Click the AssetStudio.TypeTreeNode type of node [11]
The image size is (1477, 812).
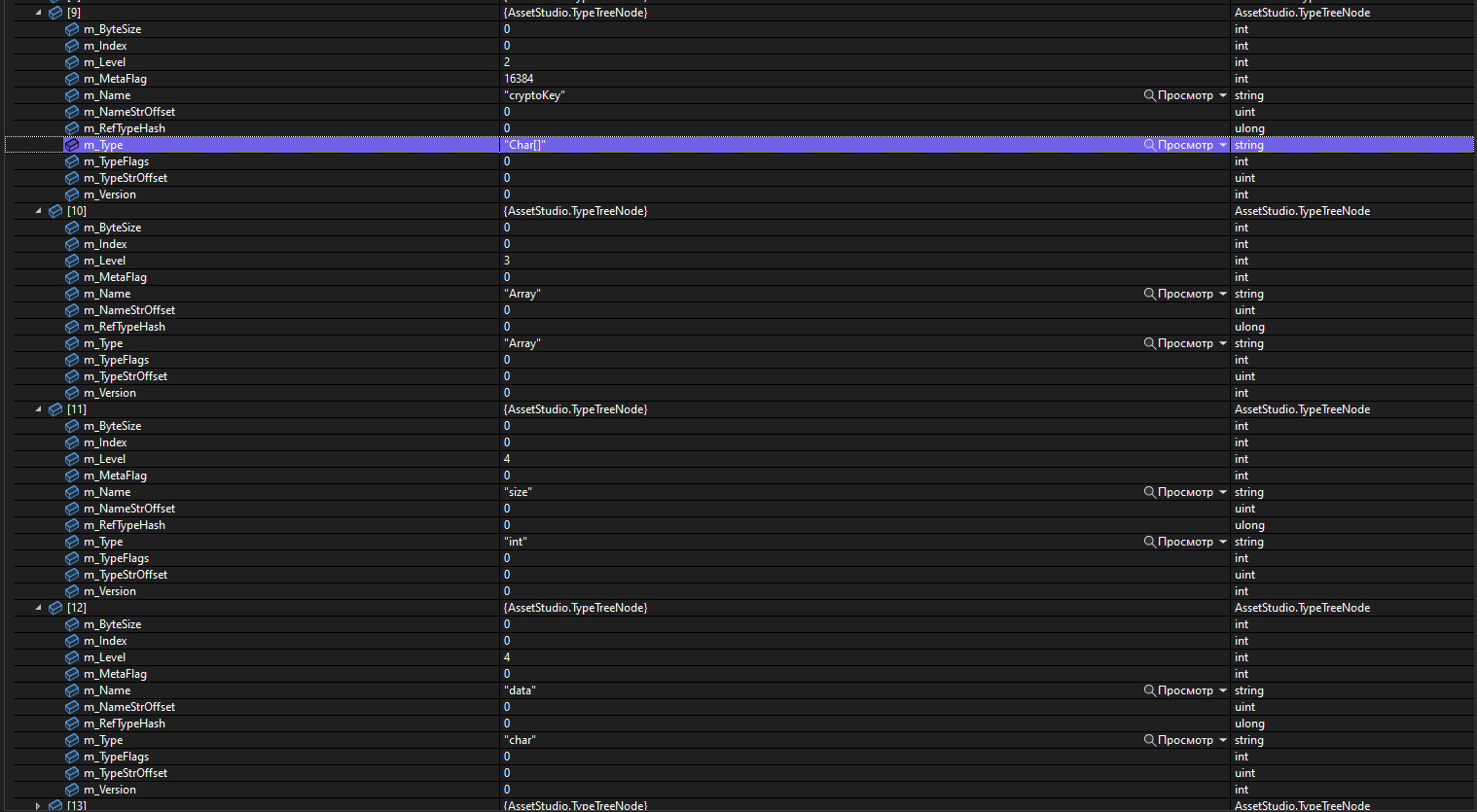pos(1302,409)
